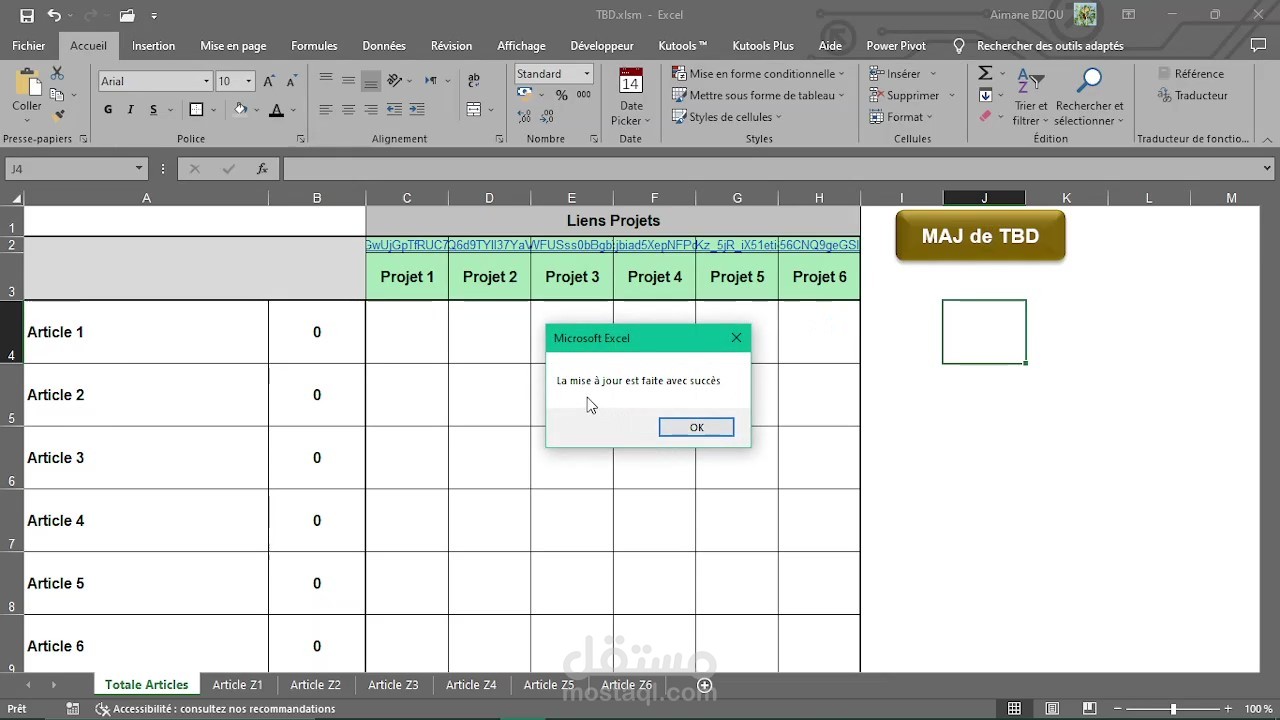This screenshot has height=720, width=1280.
Task: Click the Rechercher des outils adaptés box
Action: [1049, 46]
